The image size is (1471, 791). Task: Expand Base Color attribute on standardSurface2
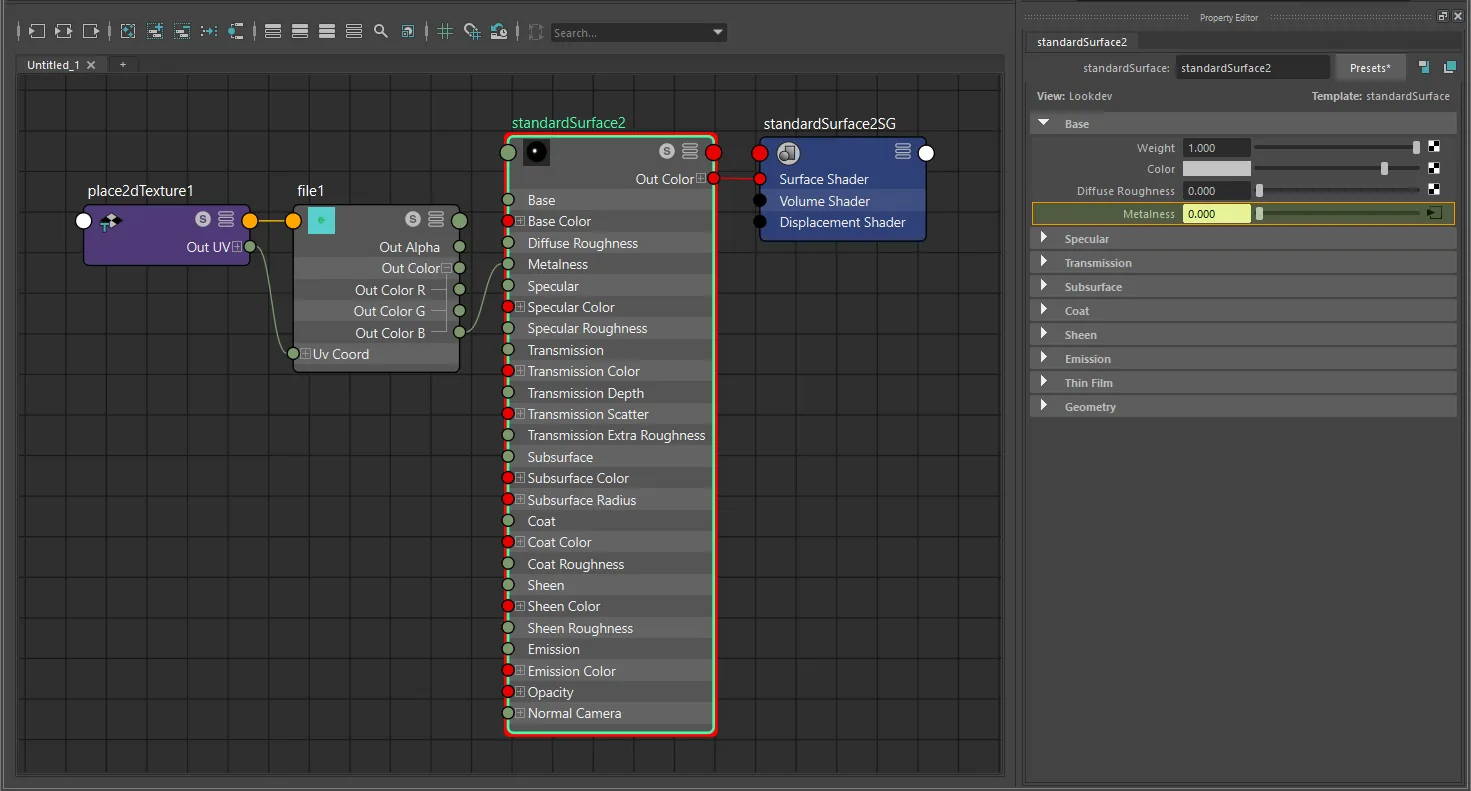click(x=520, y=221)
